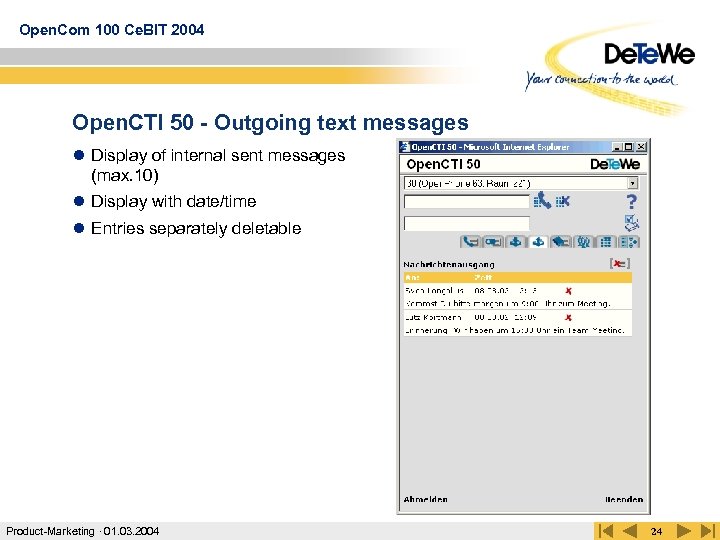Click the keypad hang-up icon beside the handset

[x=562, y=201]
